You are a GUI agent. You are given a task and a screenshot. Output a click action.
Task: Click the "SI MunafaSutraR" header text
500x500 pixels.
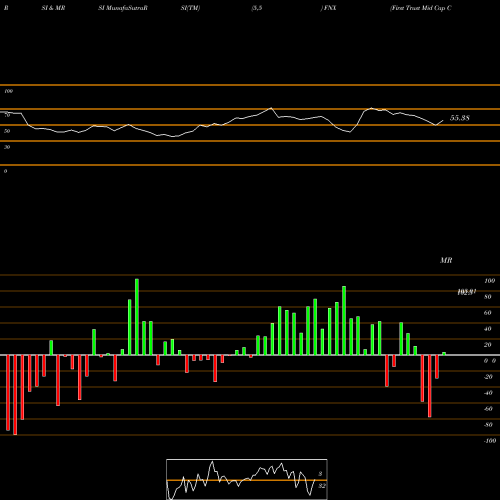(123, 8)
